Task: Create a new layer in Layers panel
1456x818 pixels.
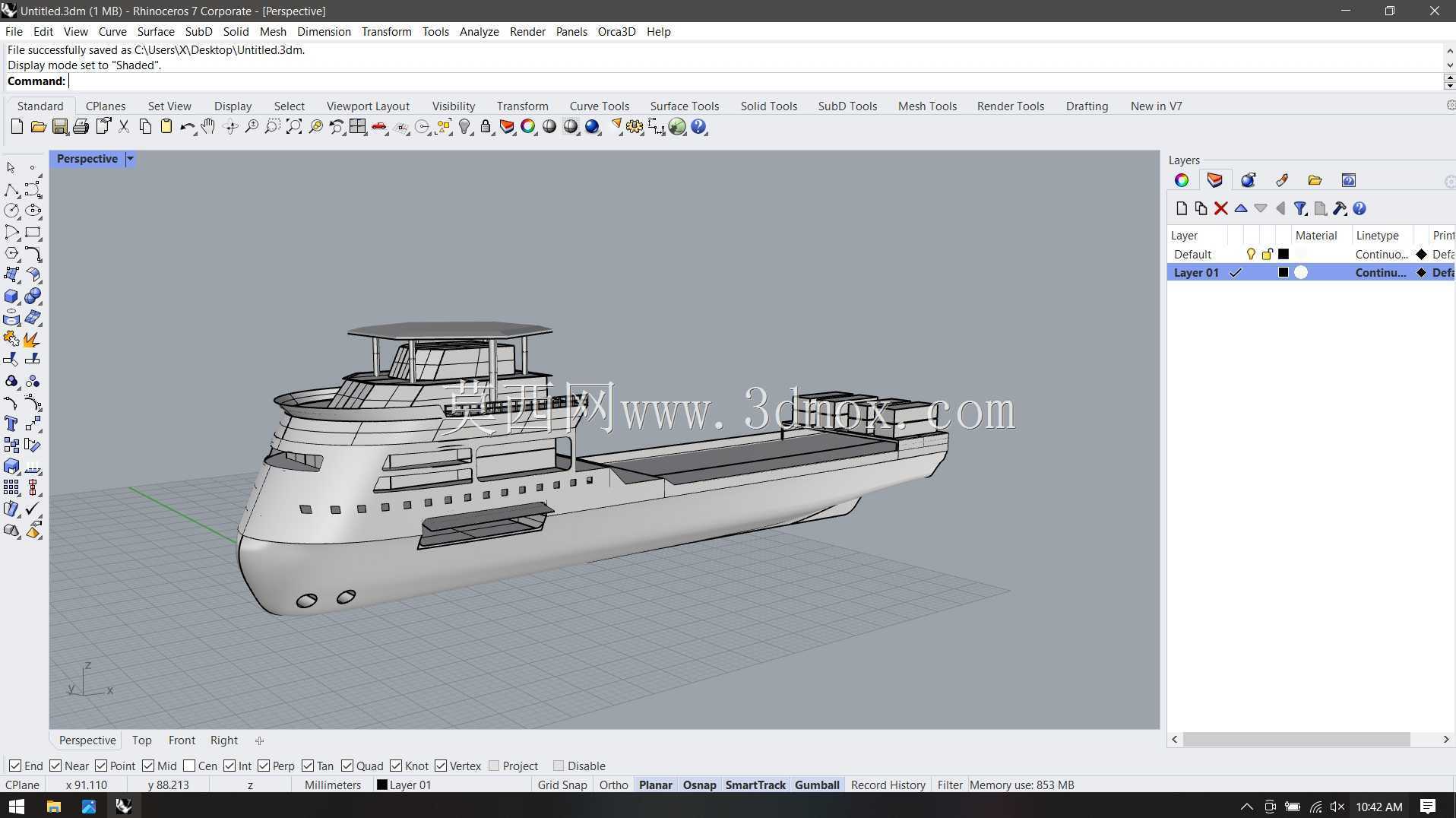Action: (x=1181, y=208)
